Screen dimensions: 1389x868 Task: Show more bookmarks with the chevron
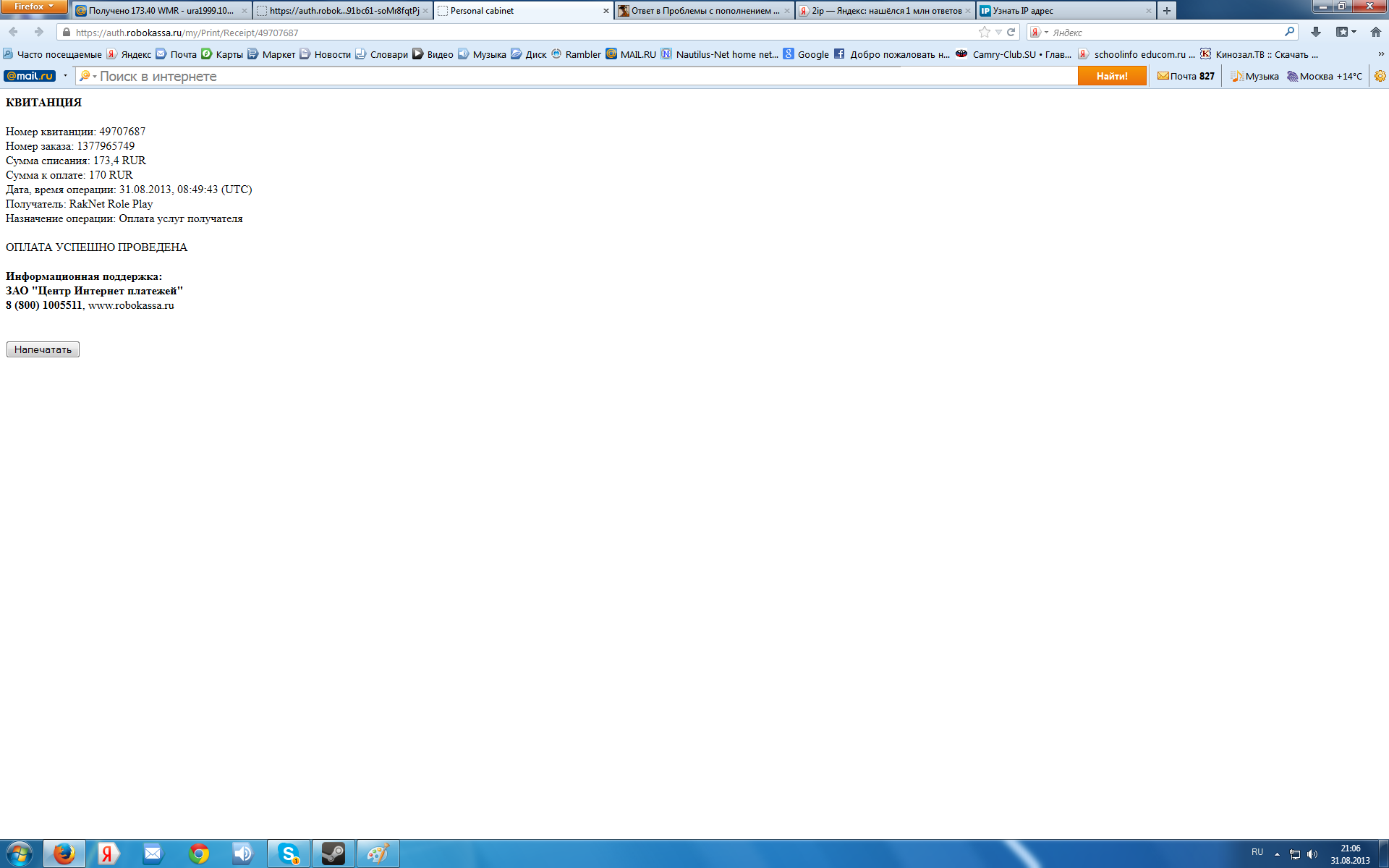(x=1380, y=54)
